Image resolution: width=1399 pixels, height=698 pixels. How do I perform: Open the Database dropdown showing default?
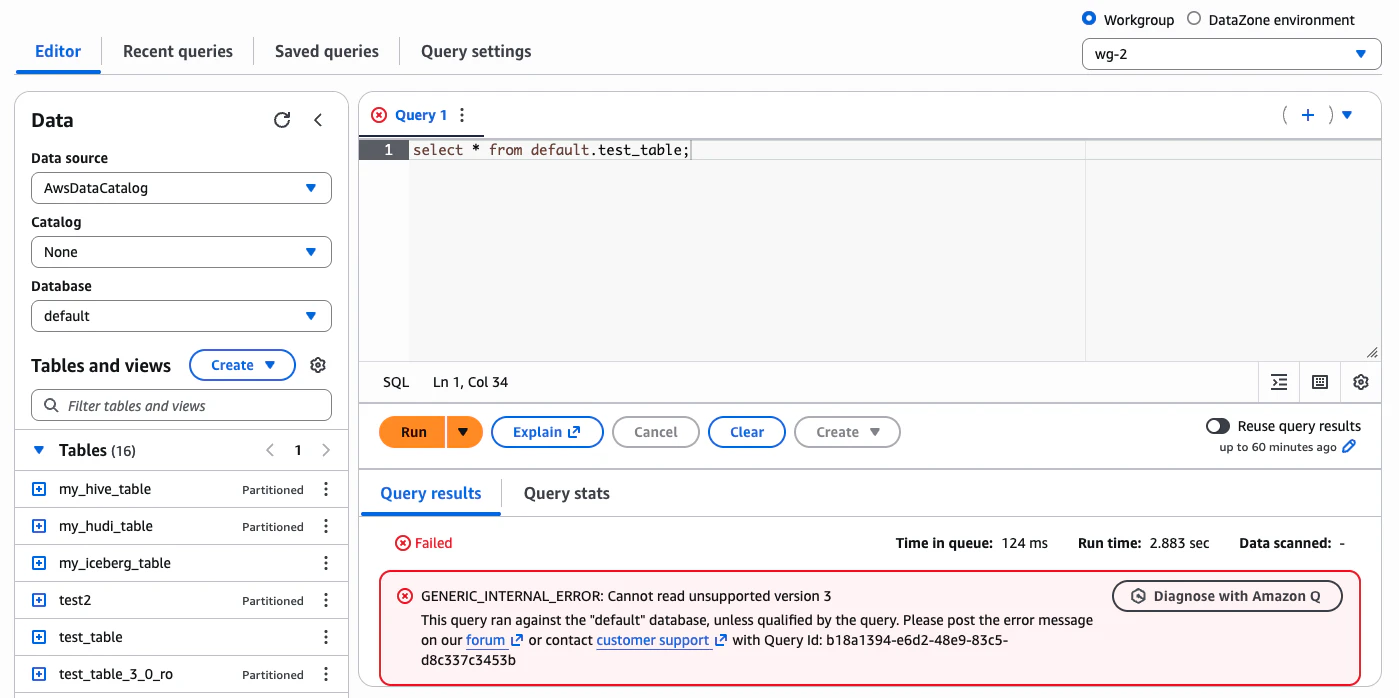click(181, 316)
